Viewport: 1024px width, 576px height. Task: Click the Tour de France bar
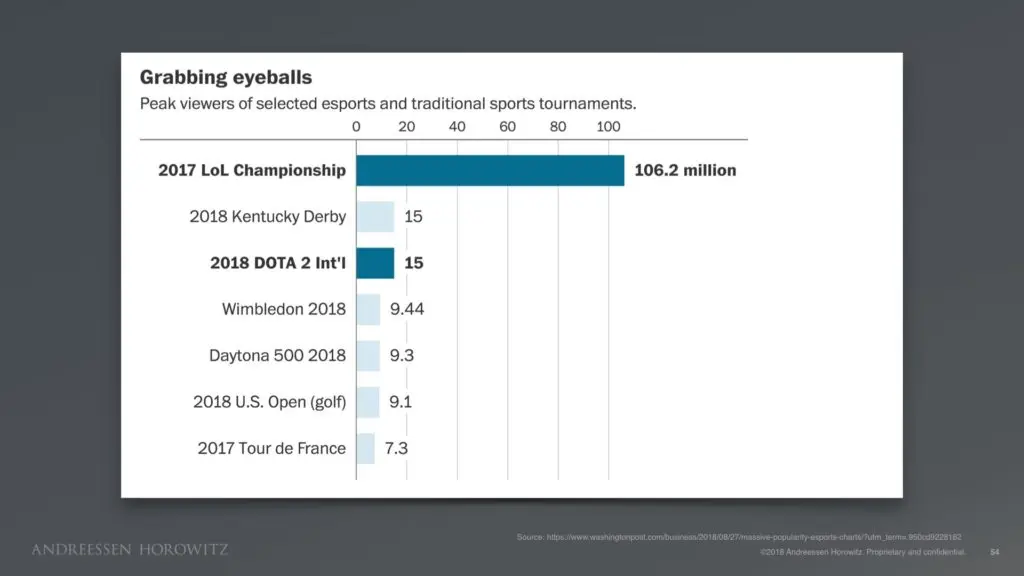[x=366, y=449]
